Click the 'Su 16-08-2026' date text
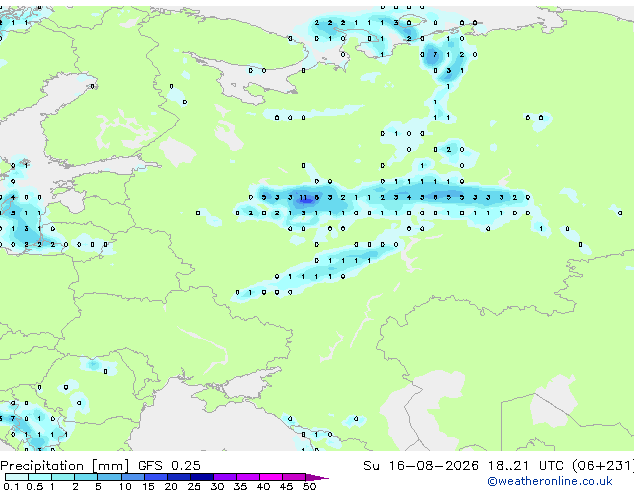Image resolution: width=634 pixels, height=490 pixels. coord(421,466)
